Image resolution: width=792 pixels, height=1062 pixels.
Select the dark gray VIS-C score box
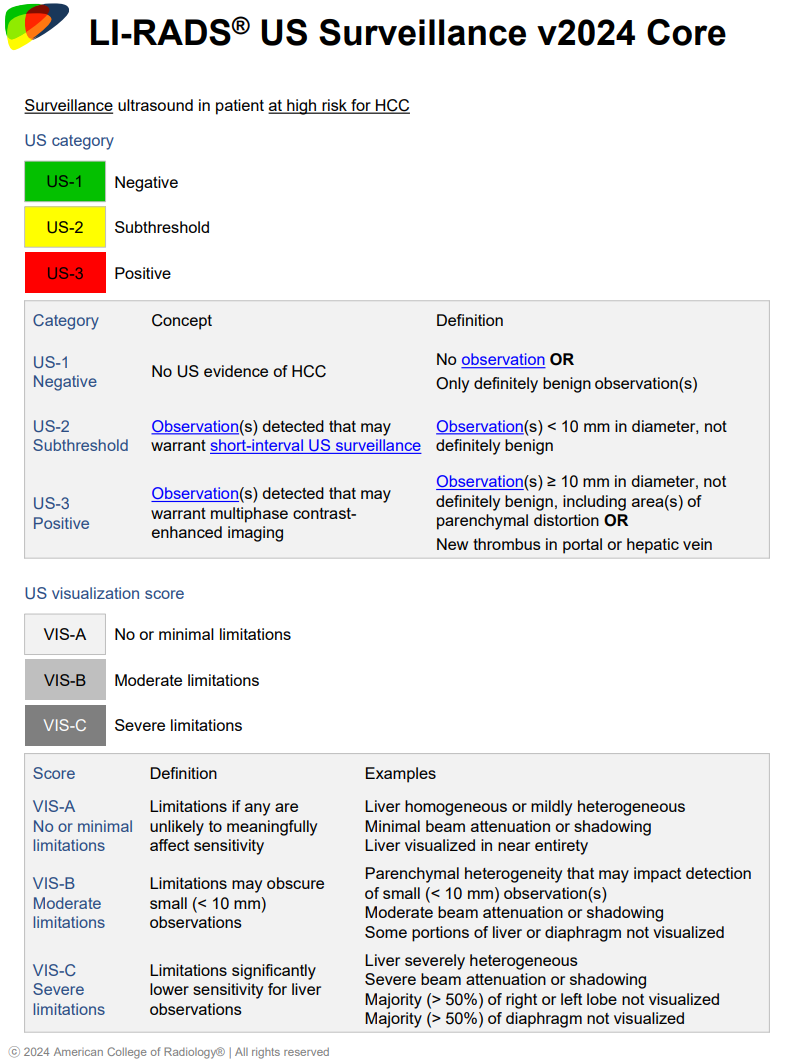click(65, 725)
